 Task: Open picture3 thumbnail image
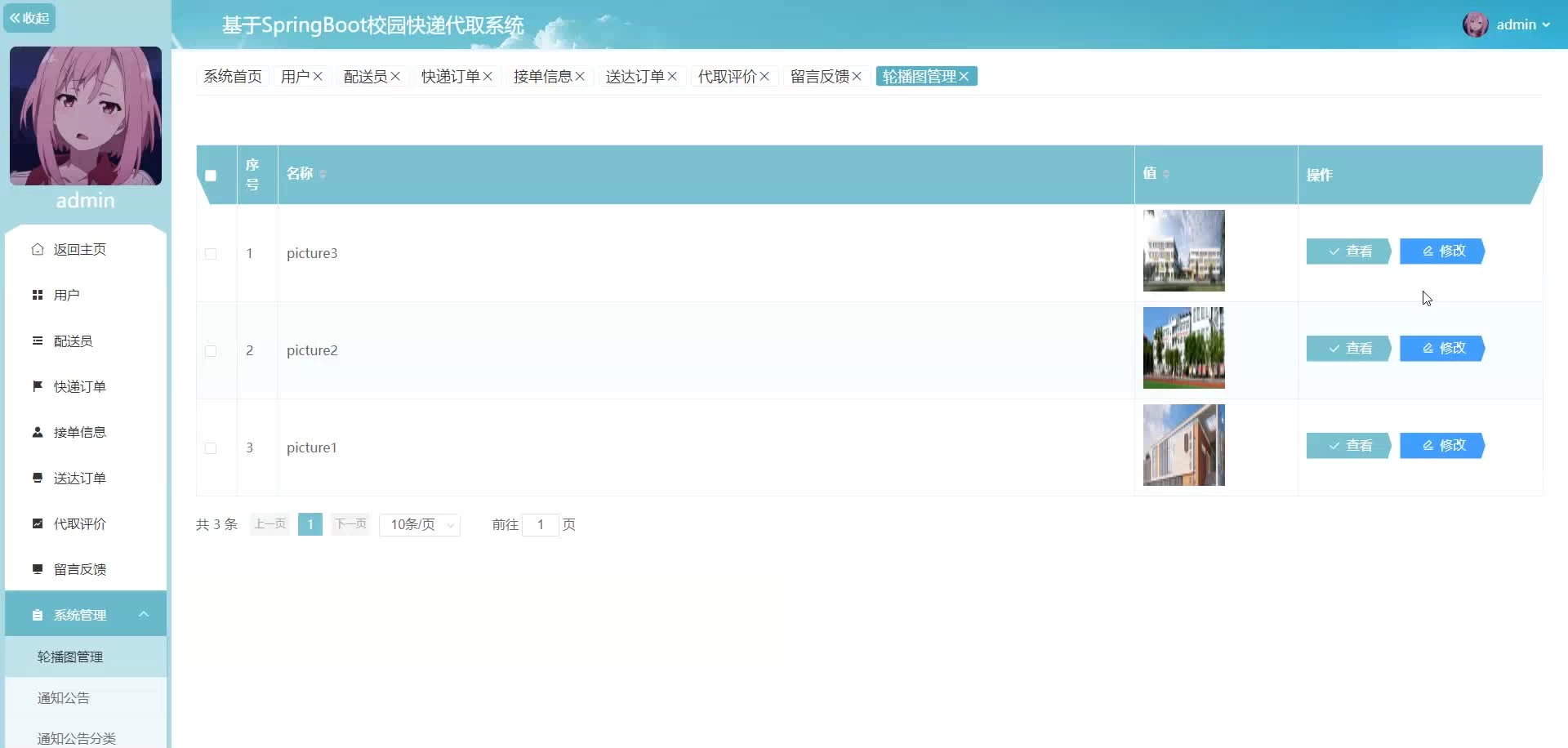pos(1184,251)
